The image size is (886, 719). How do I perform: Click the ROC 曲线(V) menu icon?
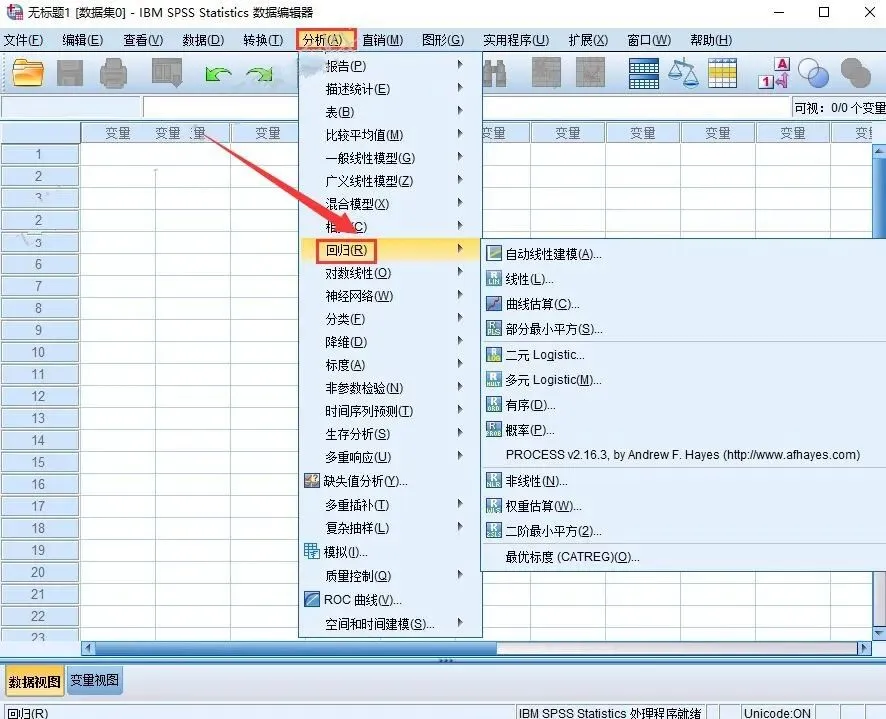[312, 599]
